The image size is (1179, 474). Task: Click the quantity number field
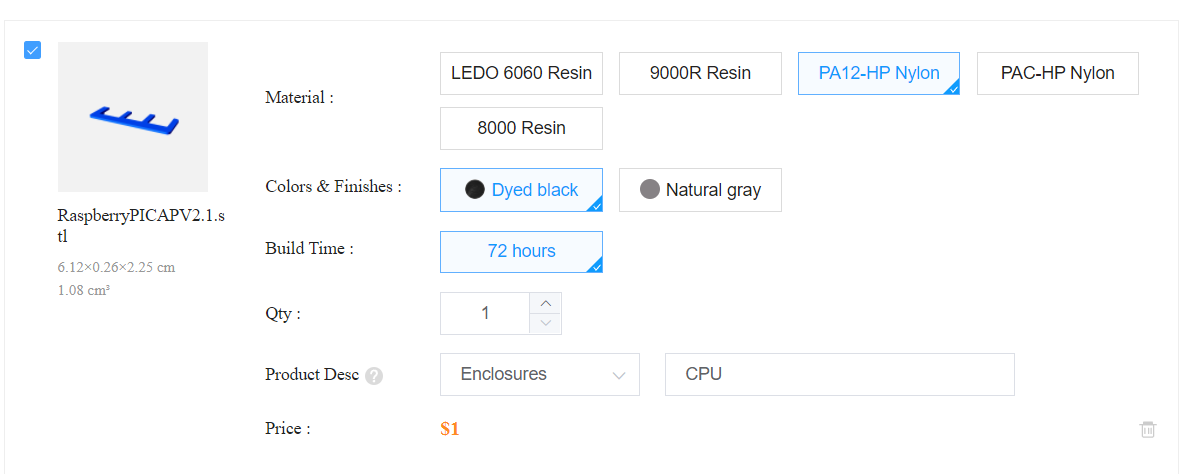(486, 314)
